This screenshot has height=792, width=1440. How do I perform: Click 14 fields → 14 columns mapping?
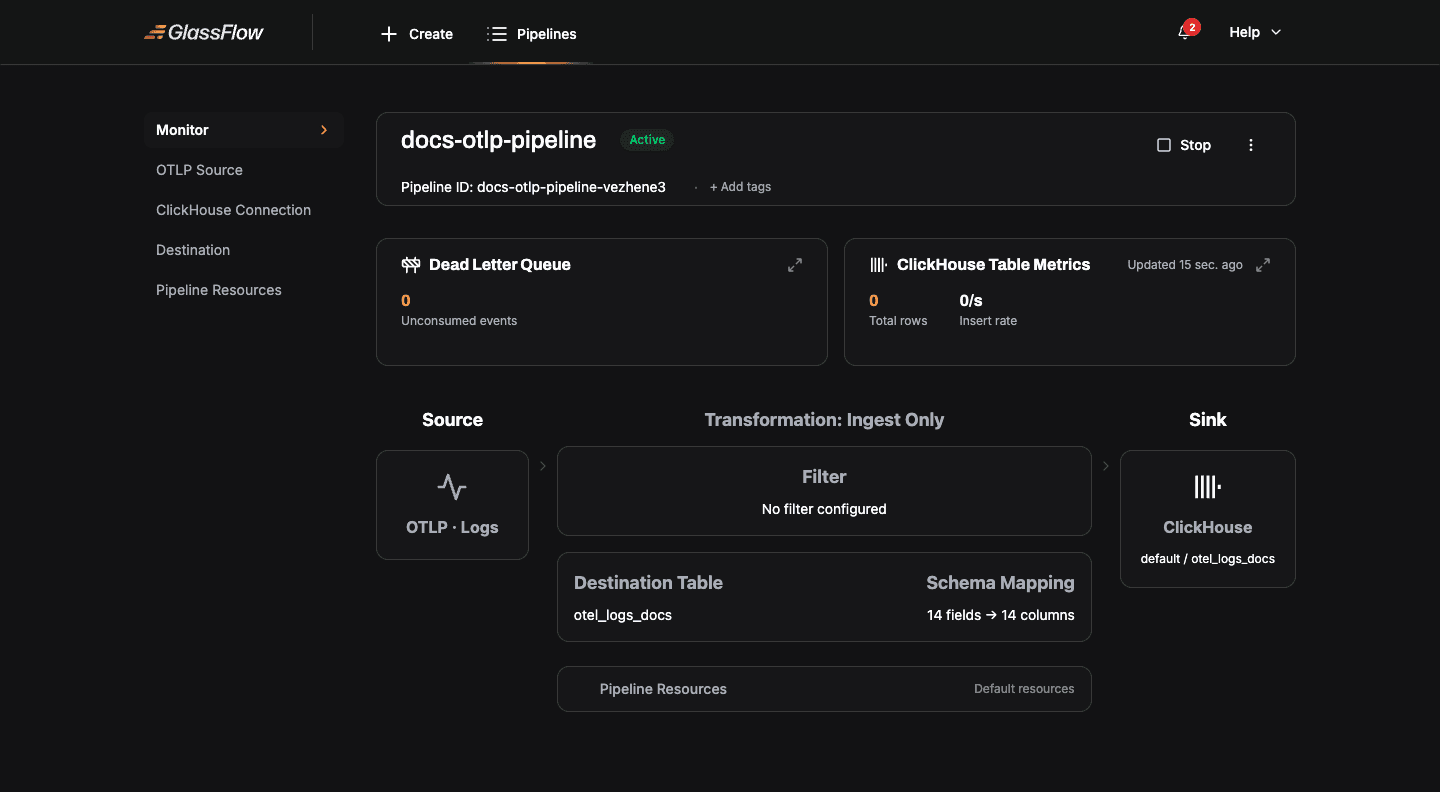click(x=1001, y=615)
